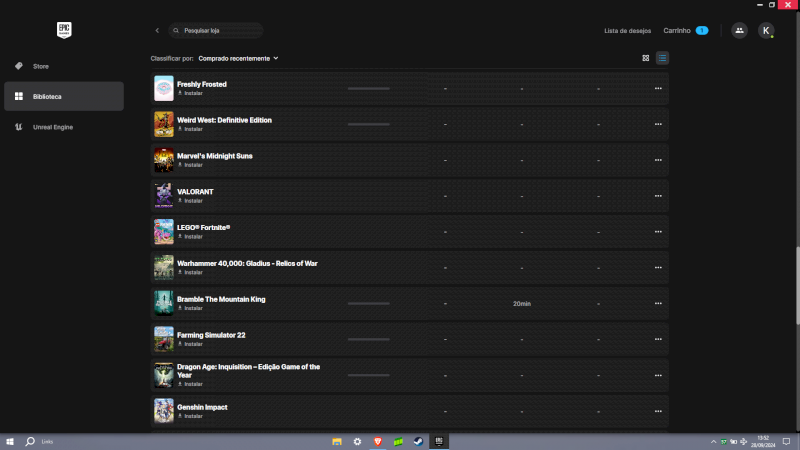The height and width of the screenshot is (450, 800).
Task: Open options menu for Freshly Frosted
Action: (x=658, y=89)
